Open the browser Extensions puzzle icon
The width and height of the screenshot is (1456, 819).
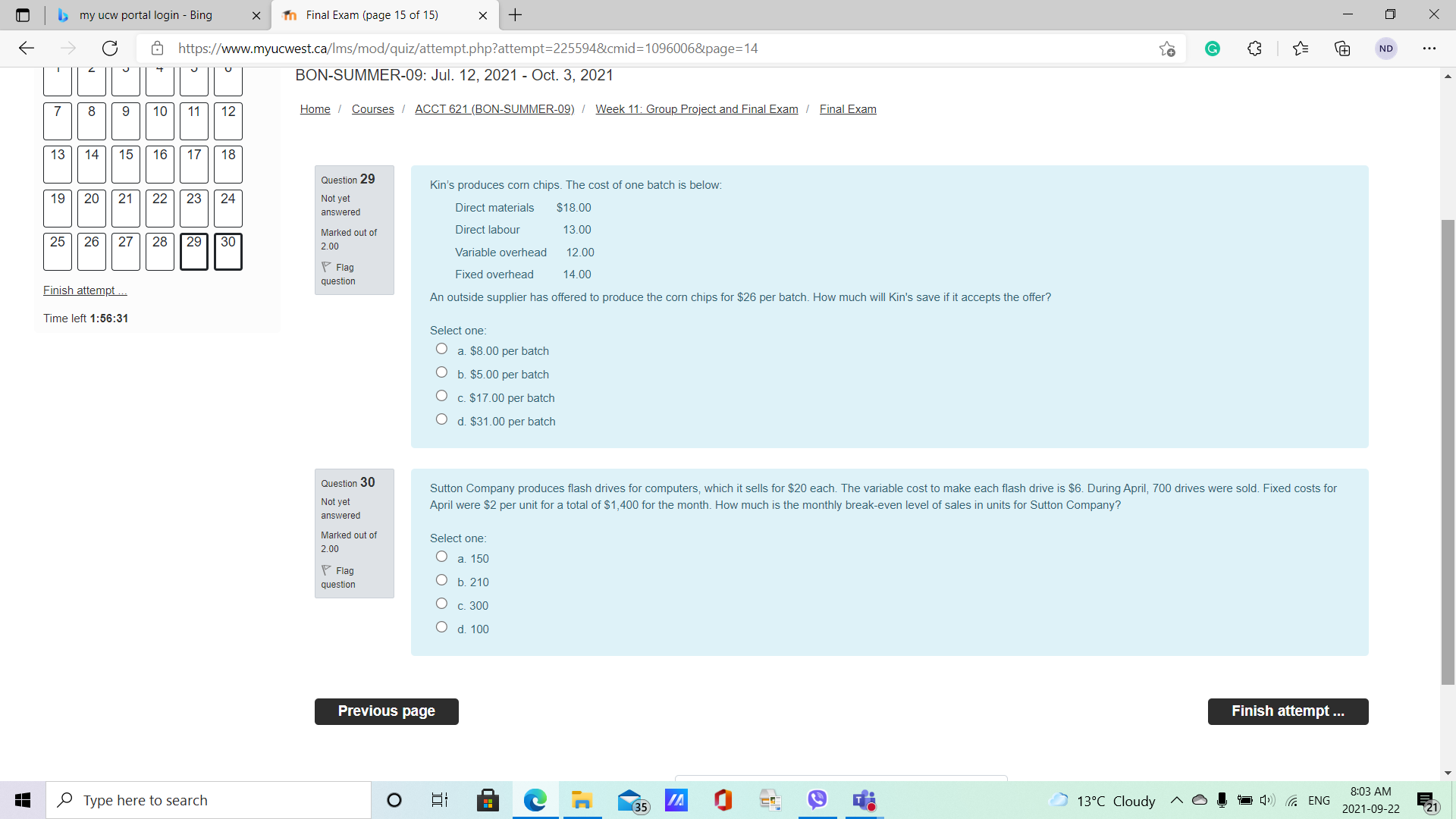1254,49
